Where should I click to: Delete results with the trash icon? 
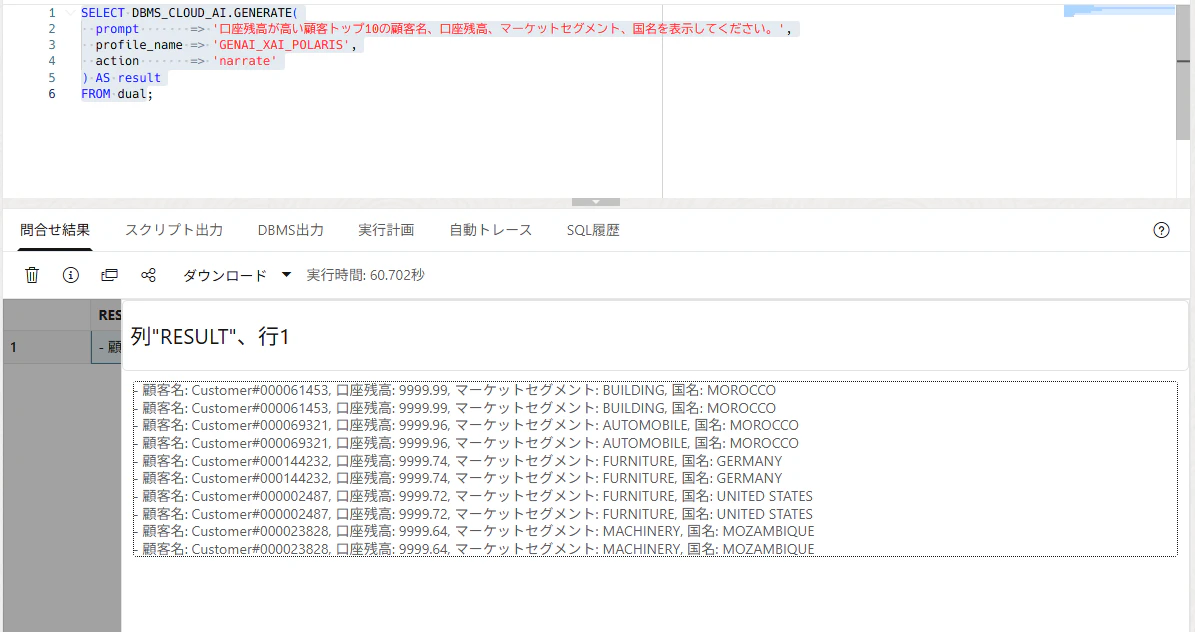[32, 275]
